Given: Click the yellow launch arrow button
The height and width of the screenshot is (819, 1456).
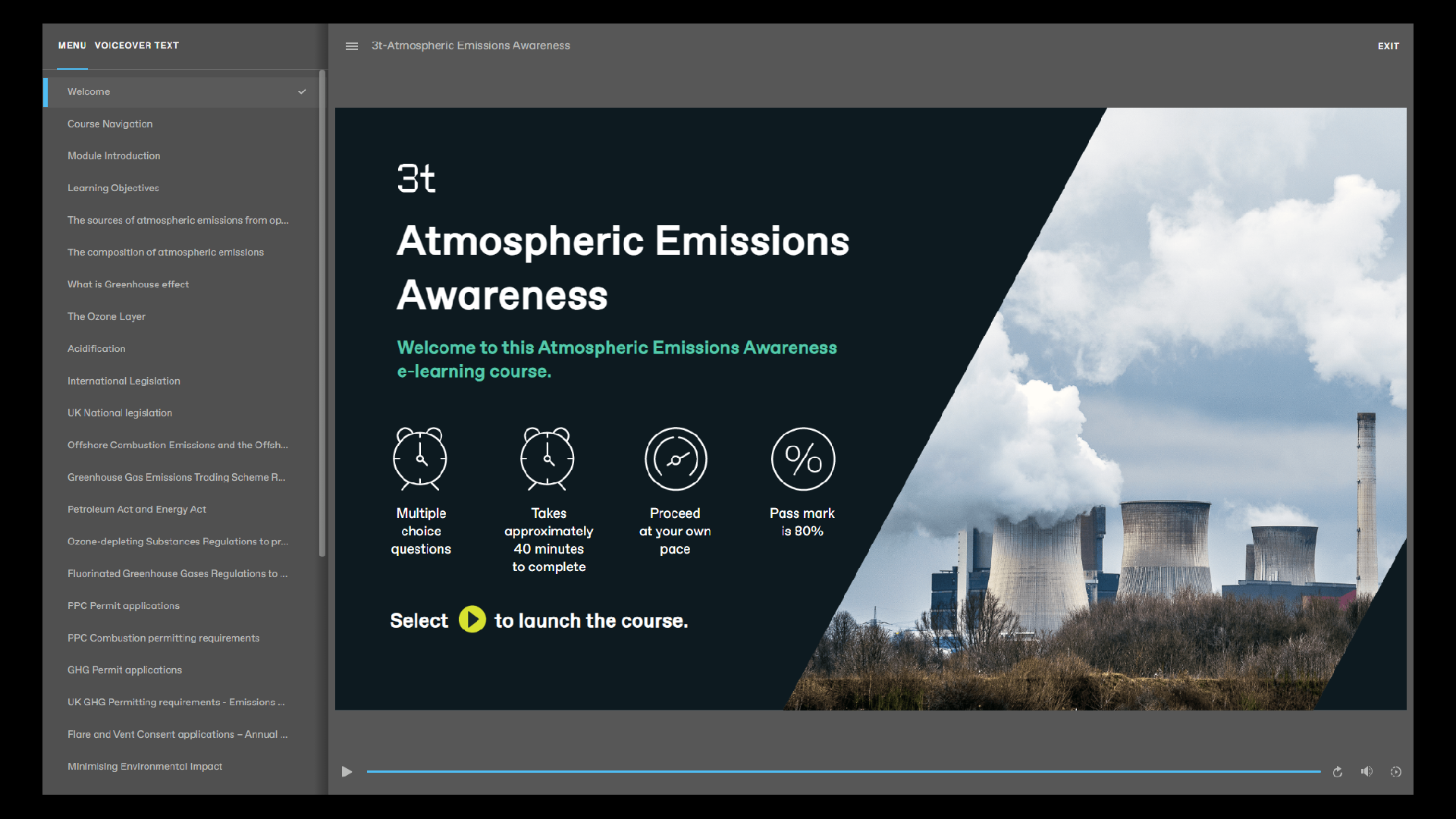Looking at the screenshot, I should [x=472, y=620].
